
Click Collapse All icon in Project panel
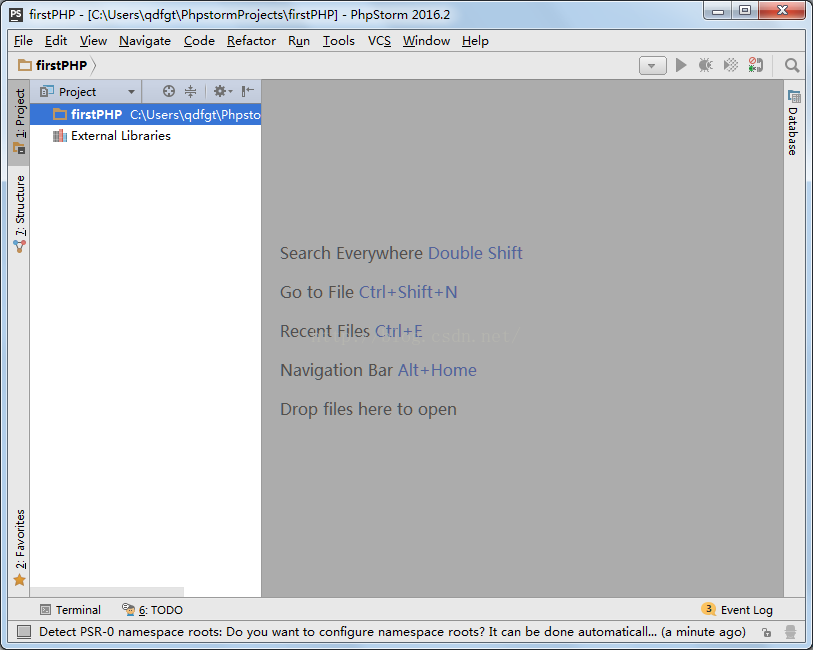[x=190, y=92]
